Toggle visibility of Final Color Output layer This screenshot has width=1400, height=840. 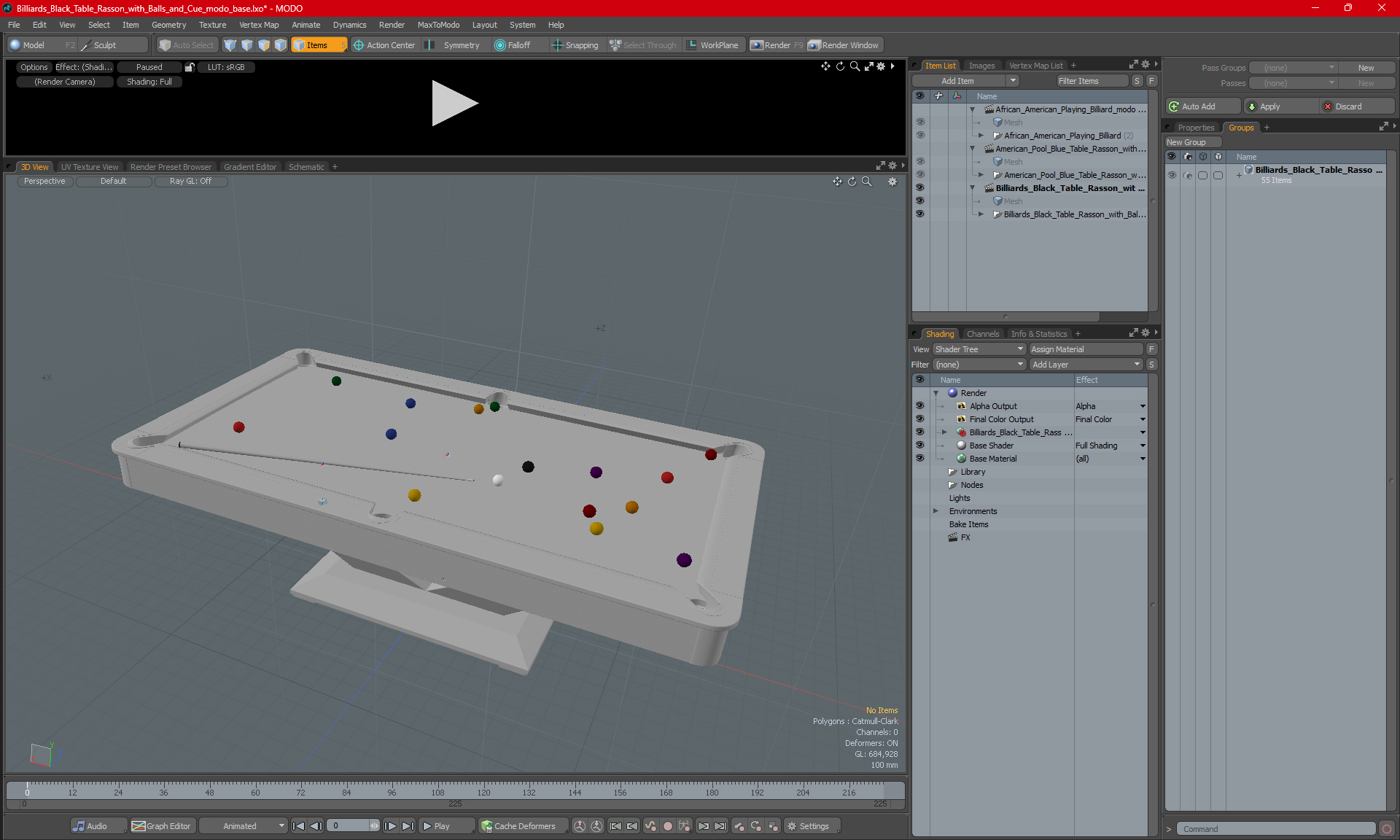(x=919, y=419)
